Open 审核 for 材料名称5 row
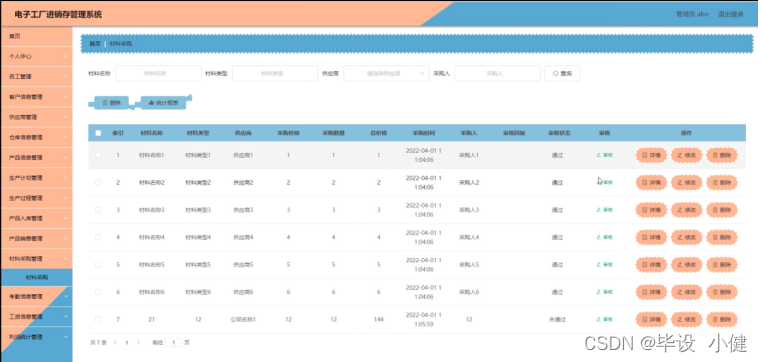The image size is (762, 362). (605, 265)
